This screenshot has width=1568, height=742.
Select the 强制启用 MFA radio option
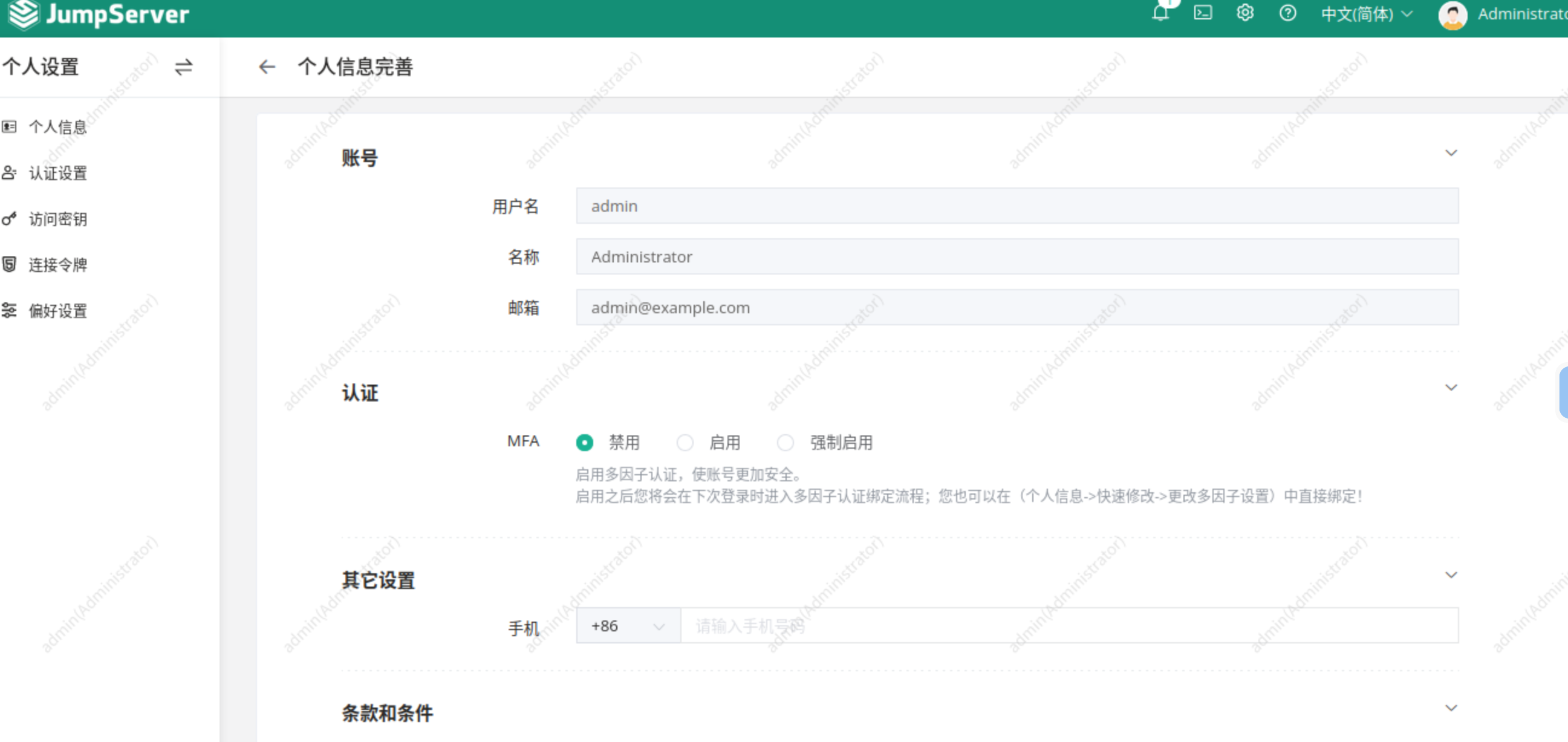[x=786, y=443]
